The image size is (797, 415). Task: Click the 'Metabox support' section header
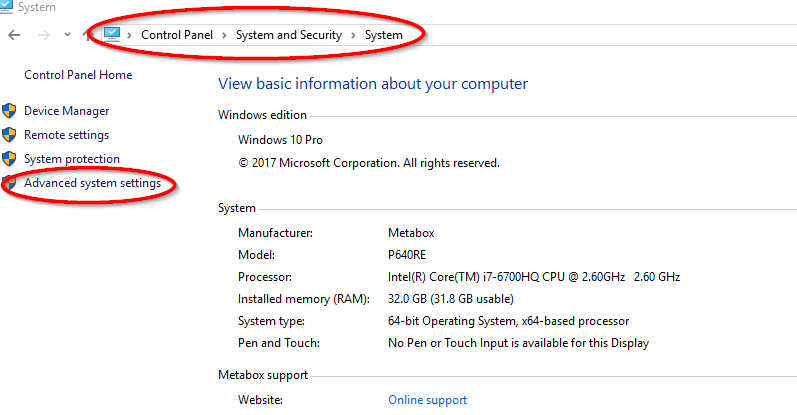pos(263,375)
